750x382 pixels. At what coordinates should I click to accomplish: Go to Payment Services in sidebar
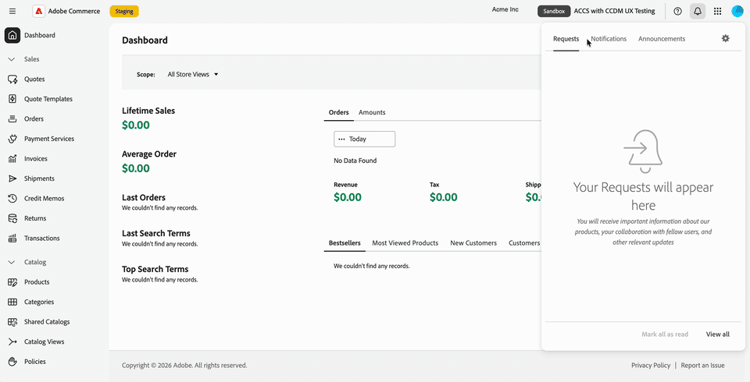point(49,139)
